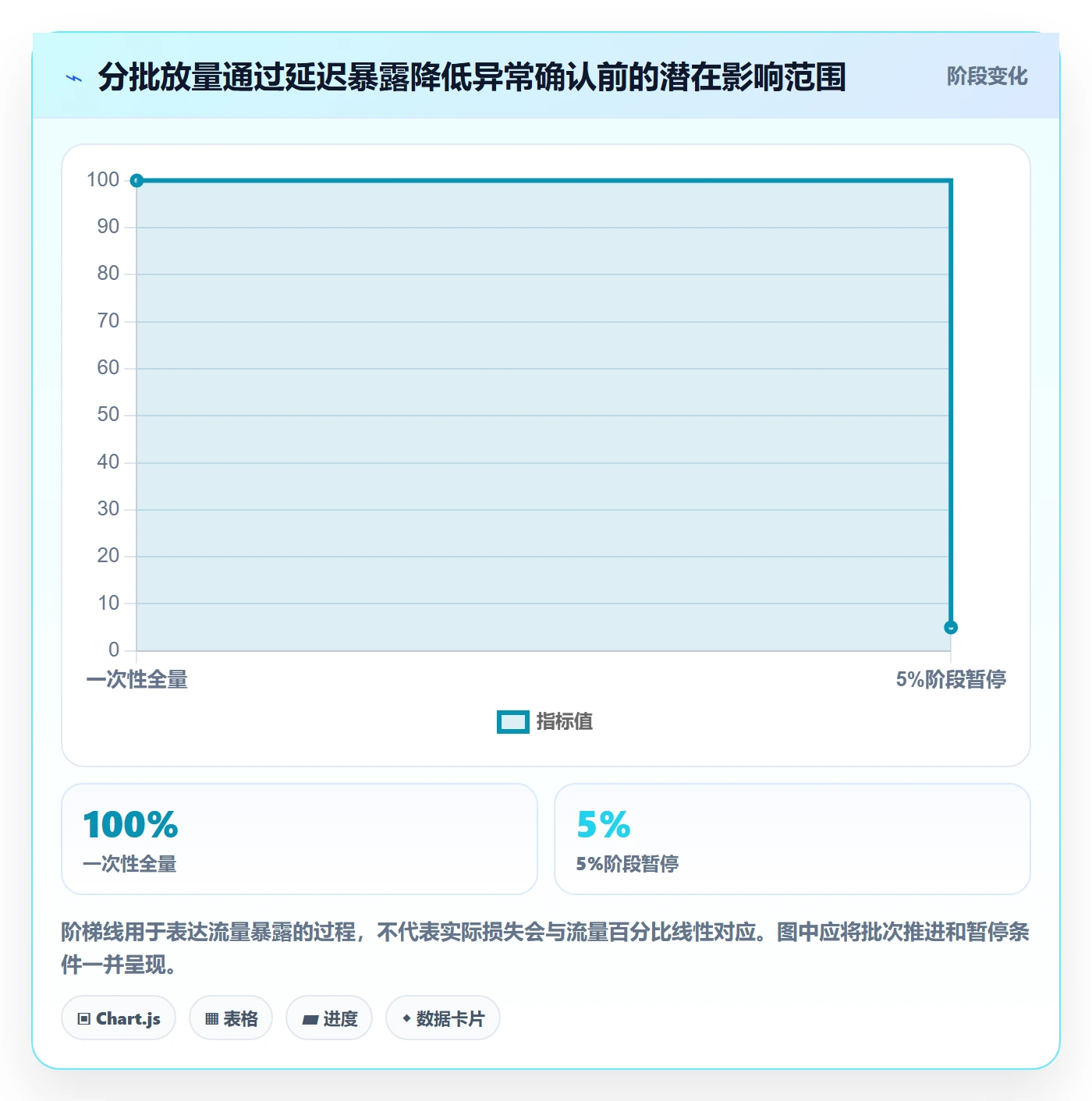Click the 进度 tag chip

tap(329, 1018)
